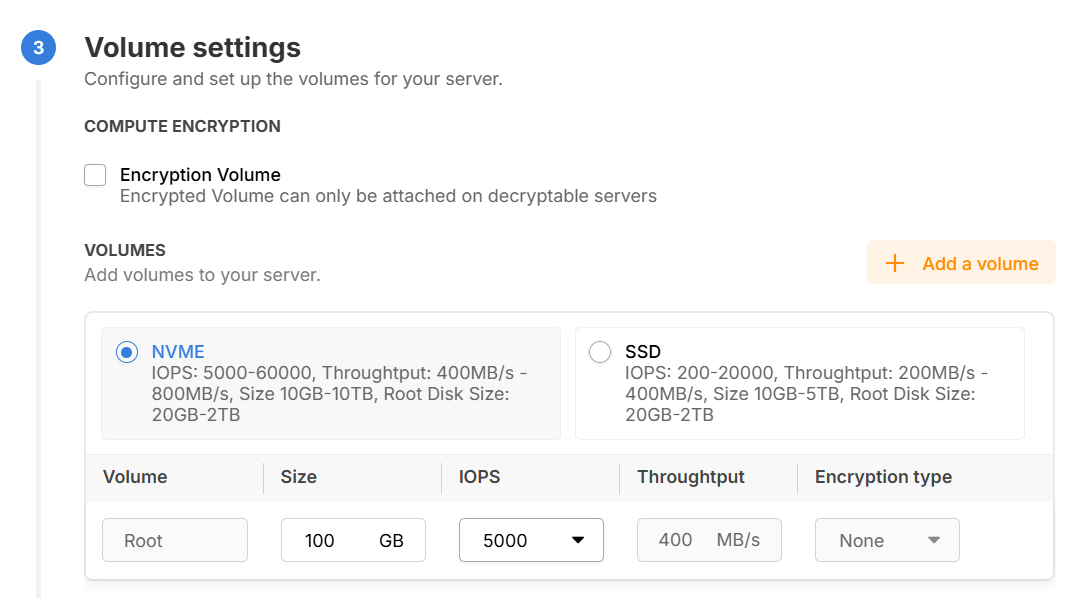Click the Encryption Volume label text
The image size is (1088, 611).
click(x=200, y=175)
